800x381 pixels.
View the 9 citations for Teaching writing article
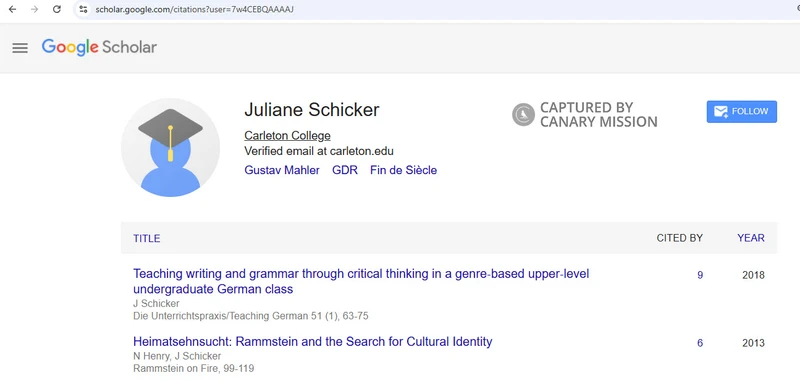click(700, 275)
